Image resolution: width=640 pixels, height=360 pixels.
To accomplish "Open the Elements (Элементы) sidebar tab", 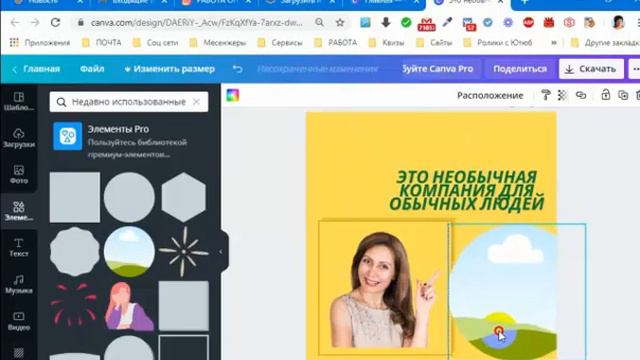I will [19, 211].
